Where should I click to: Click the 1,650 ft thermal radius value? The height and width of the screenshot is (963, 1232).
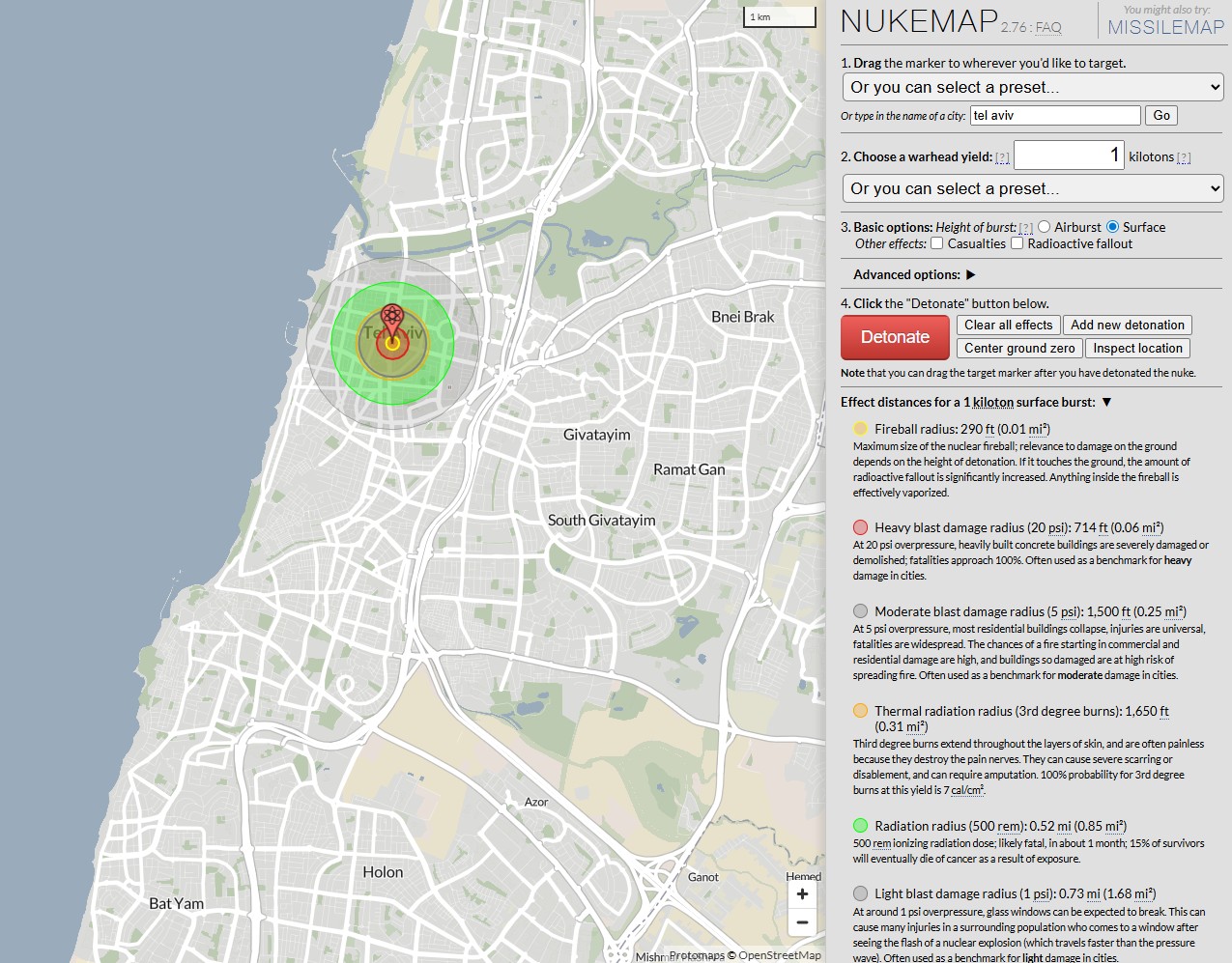[x=1146, y=711]
